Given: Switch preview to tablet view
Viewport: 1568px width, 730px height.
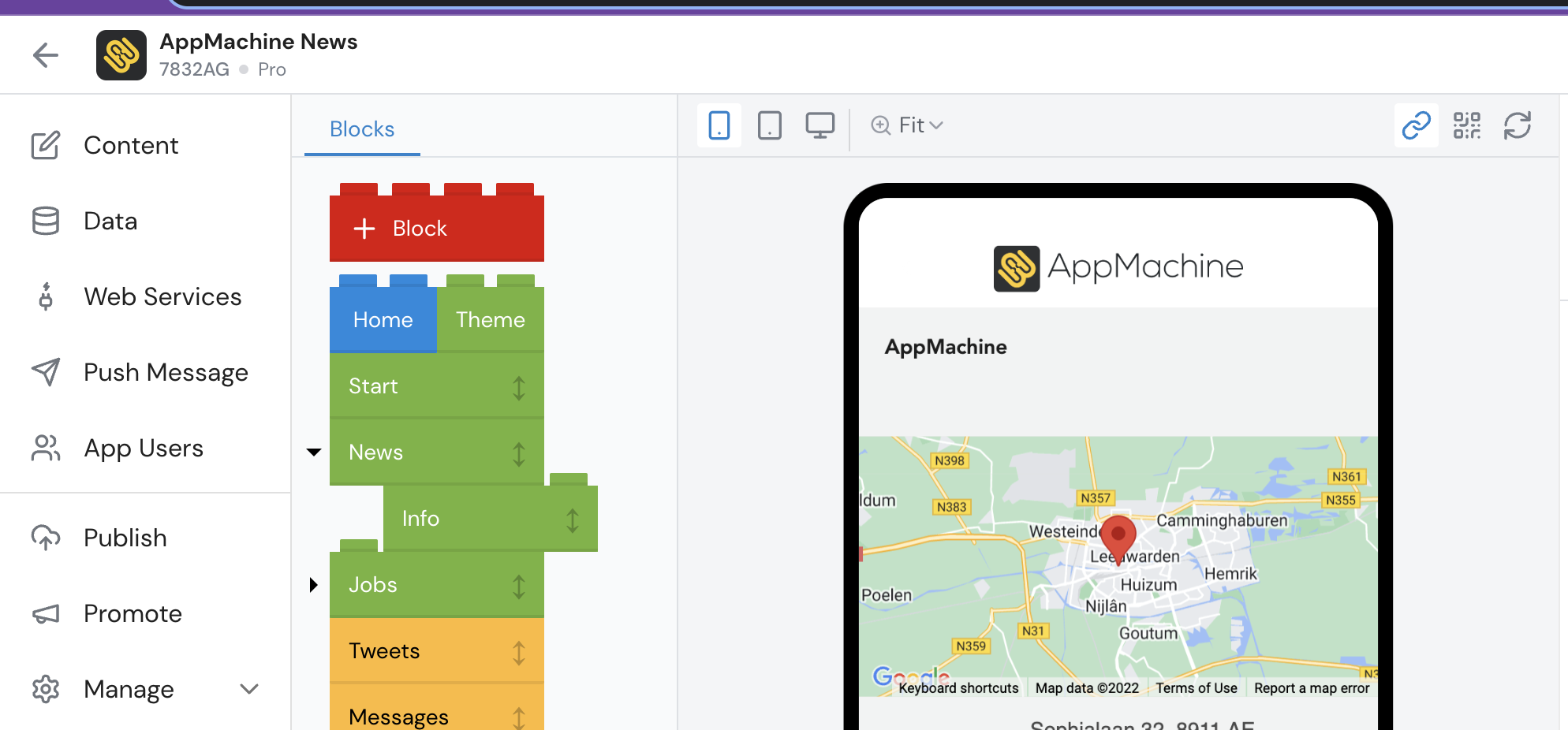Looking at the screenshot, I should coord(770,125).
